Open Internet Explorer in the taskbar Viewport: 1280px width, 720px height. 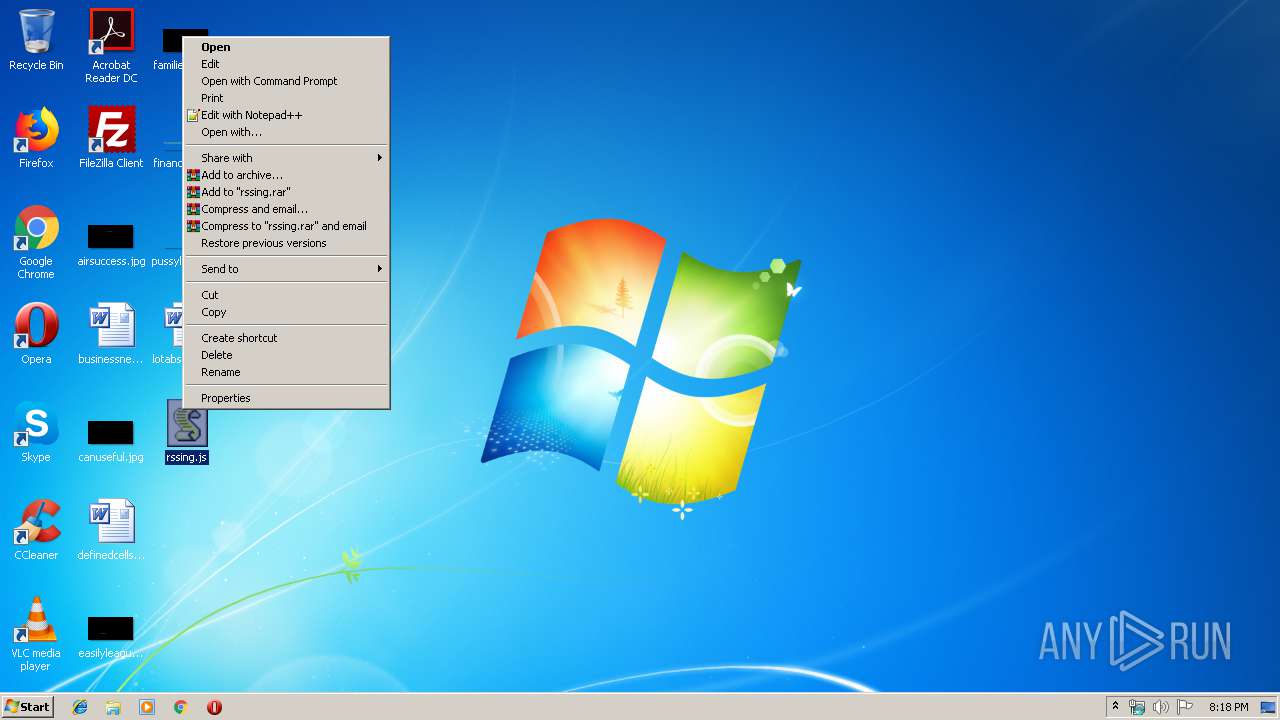(80, 707)
